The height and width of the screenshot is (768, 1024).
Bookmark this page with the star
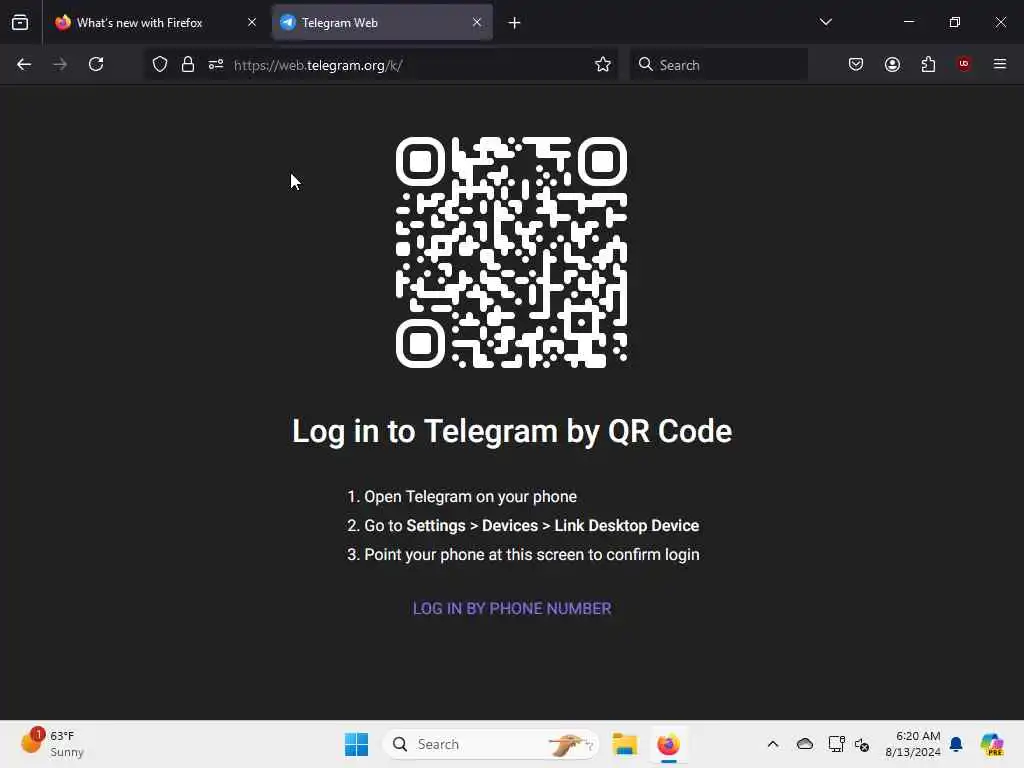(603, 64)
